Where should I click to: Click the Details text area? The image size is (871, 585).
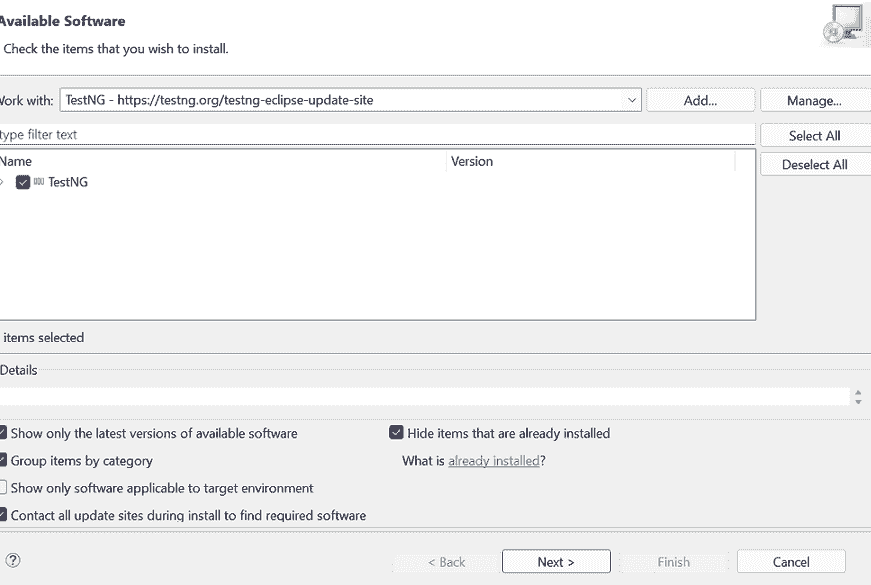tap(424, 397)
